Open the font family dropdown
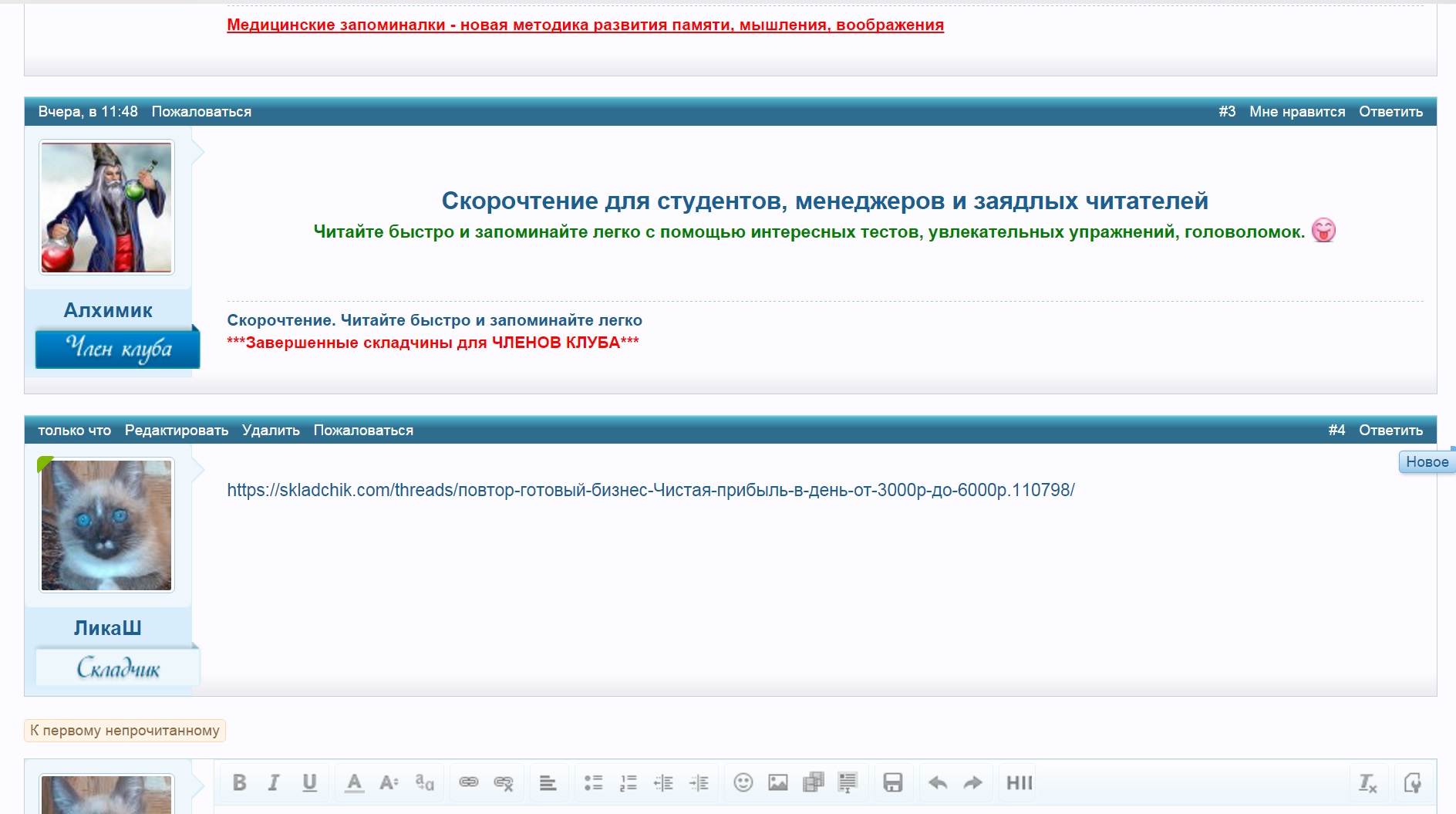The width and height of the screenshot is (1456, 814). point(424,782)
